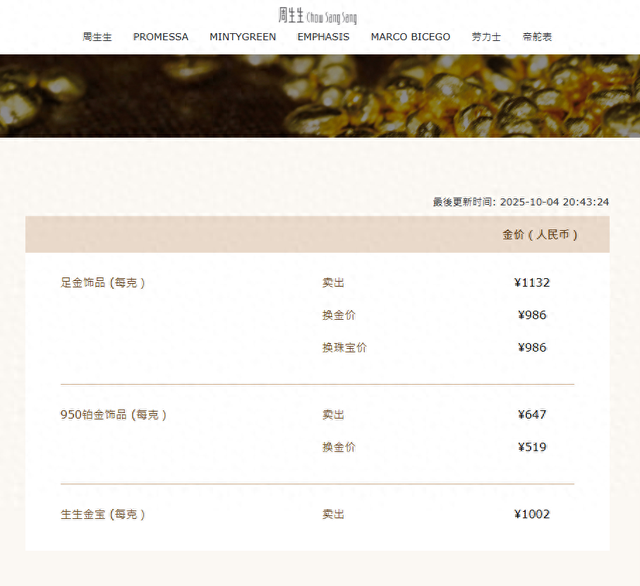Click 卖出 in the 950铂金饰品 row
The height and width of the screenshot is (586, 640).
tap(333, 415)
